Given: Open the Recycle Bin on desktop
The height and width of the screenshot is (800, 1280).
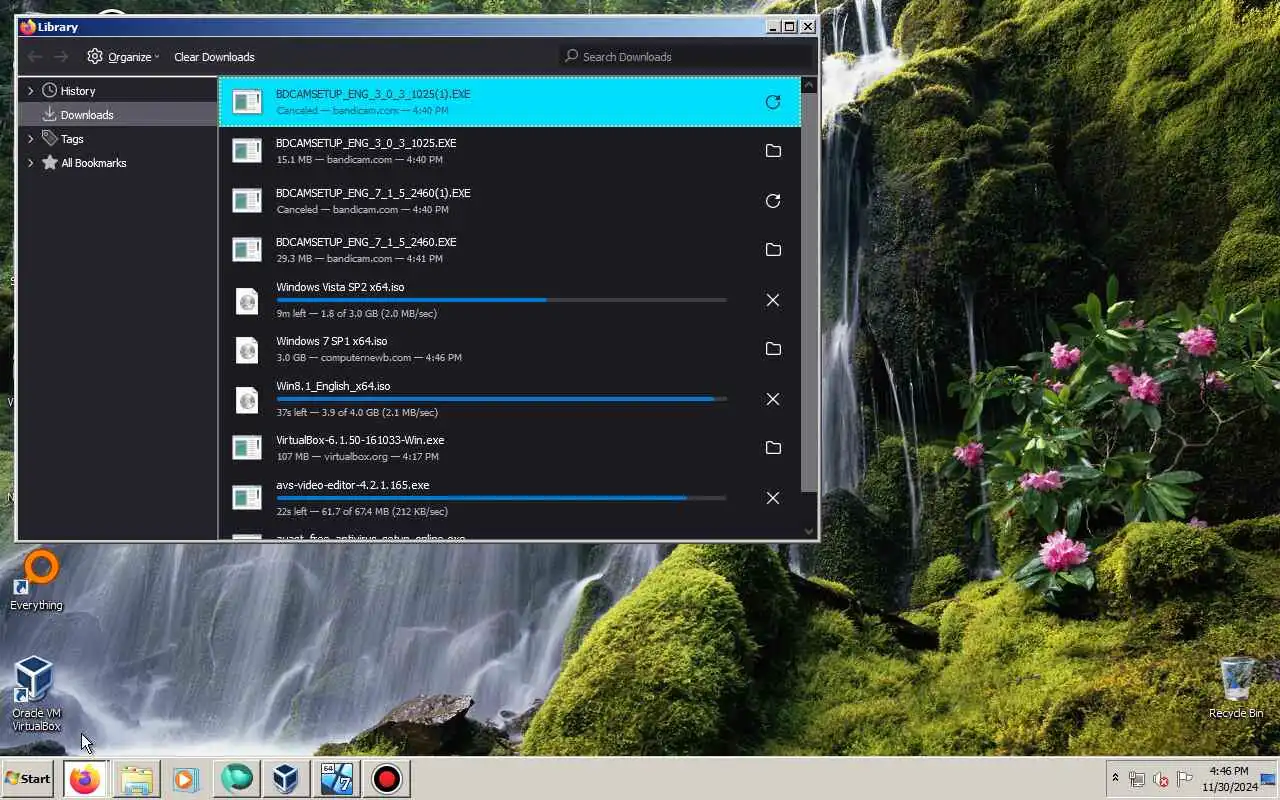Looking at the screenshot, I should [x=1236, y=688].
